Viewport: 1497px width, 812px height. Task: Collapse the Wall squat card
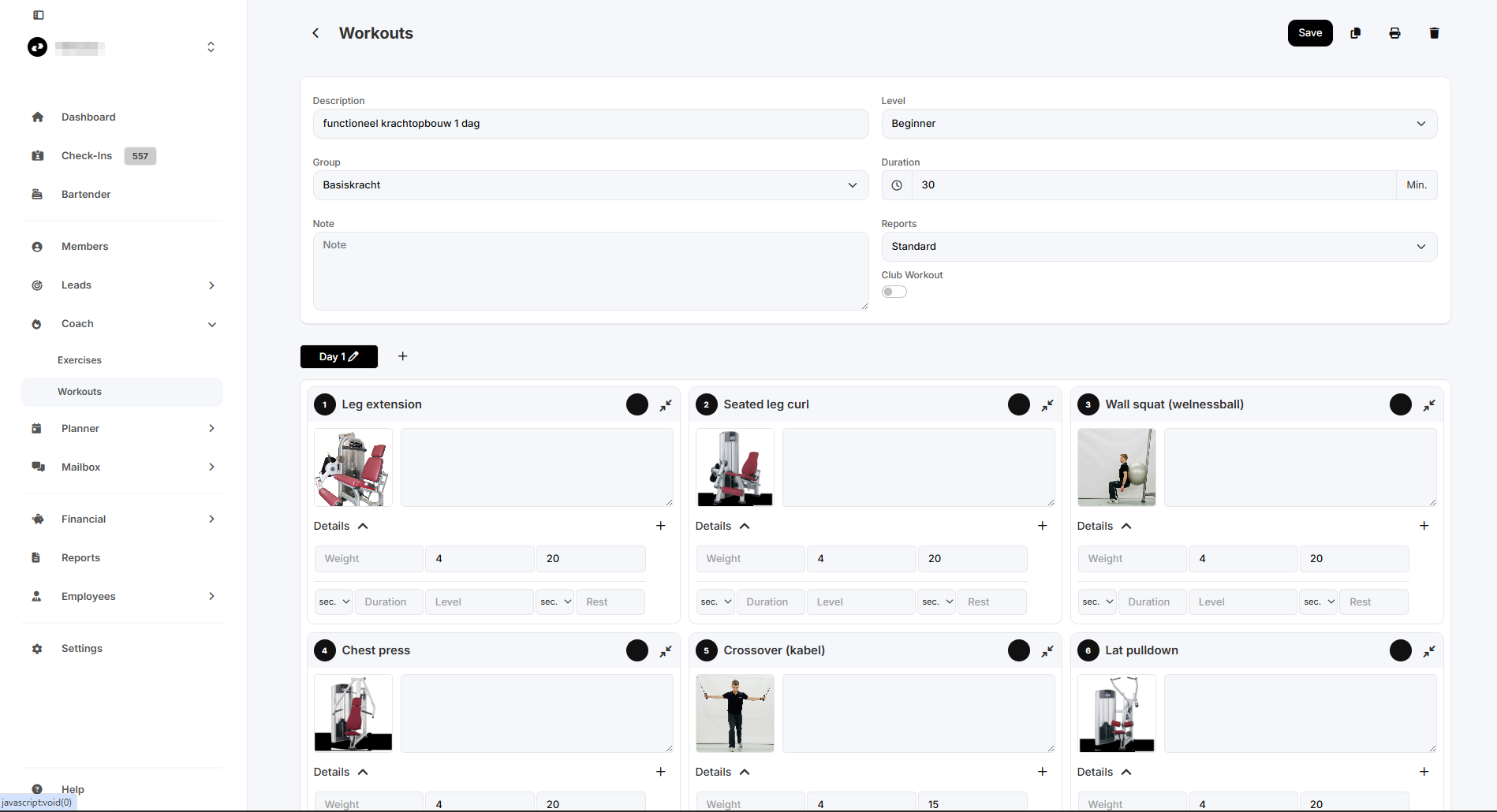(x=1429, y=405)
